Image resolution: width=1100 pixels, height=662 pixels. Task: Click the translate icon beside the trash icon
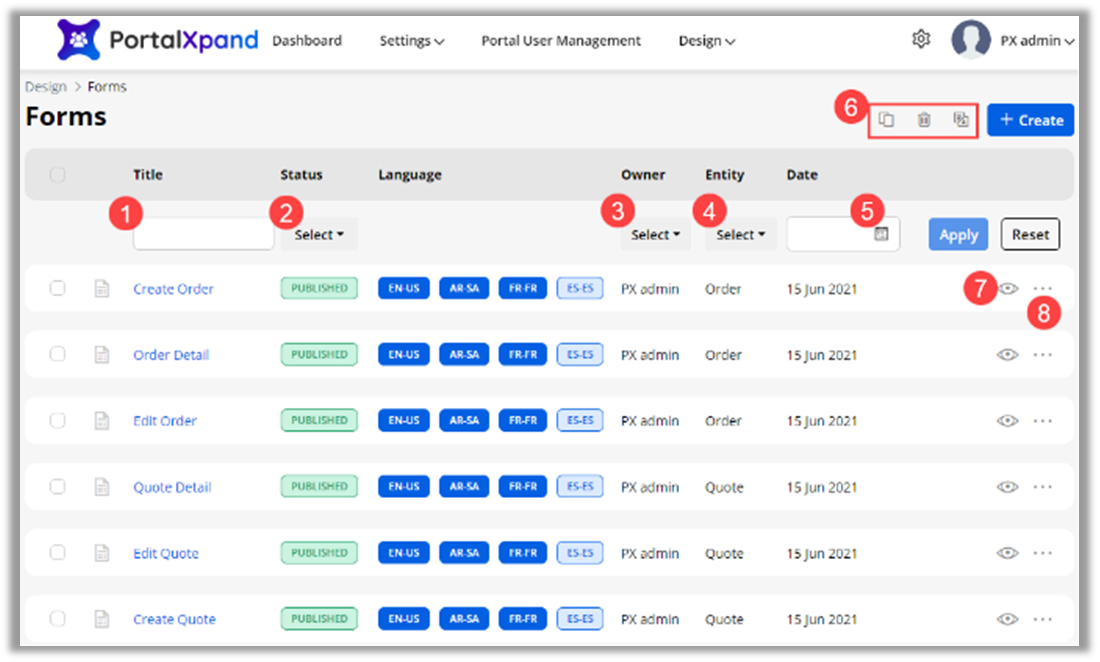click(x=961, y=120)
